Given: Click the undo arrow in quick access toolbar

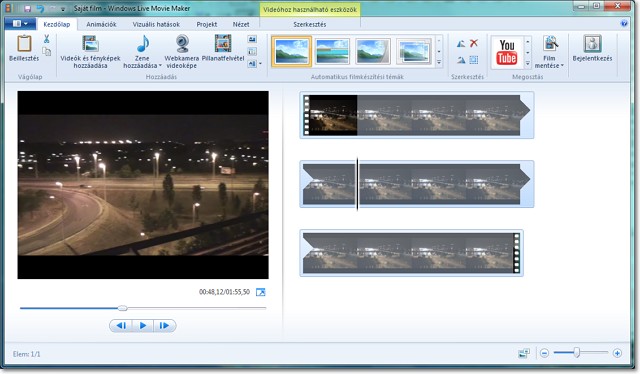Looking at the screenshot, I should 40,8.
